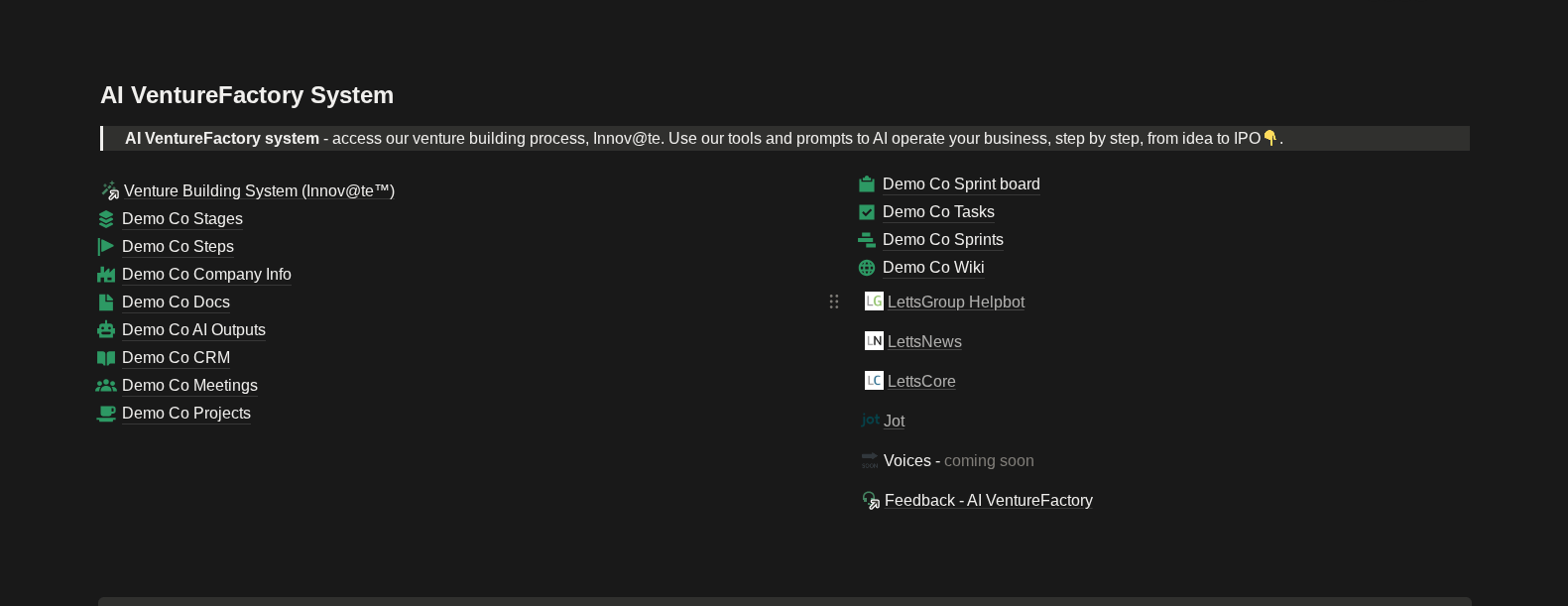Click the LG logo icon for LettsGroup

(874, 302)
